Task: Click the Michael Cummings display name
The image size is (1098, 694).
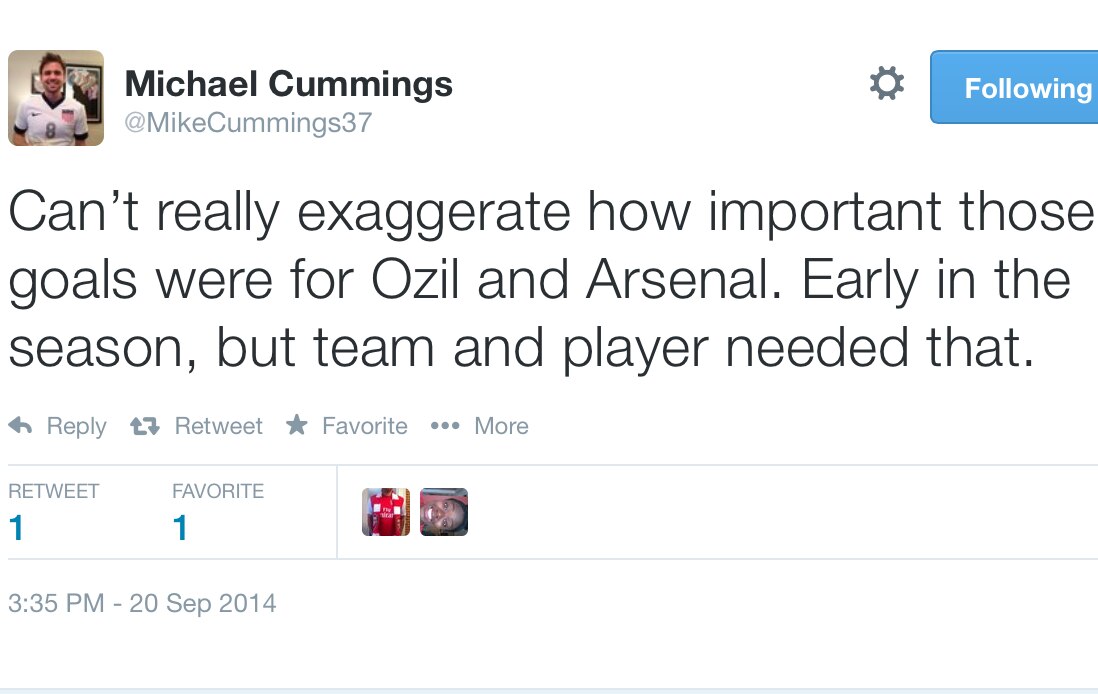Action: [288, 84]
